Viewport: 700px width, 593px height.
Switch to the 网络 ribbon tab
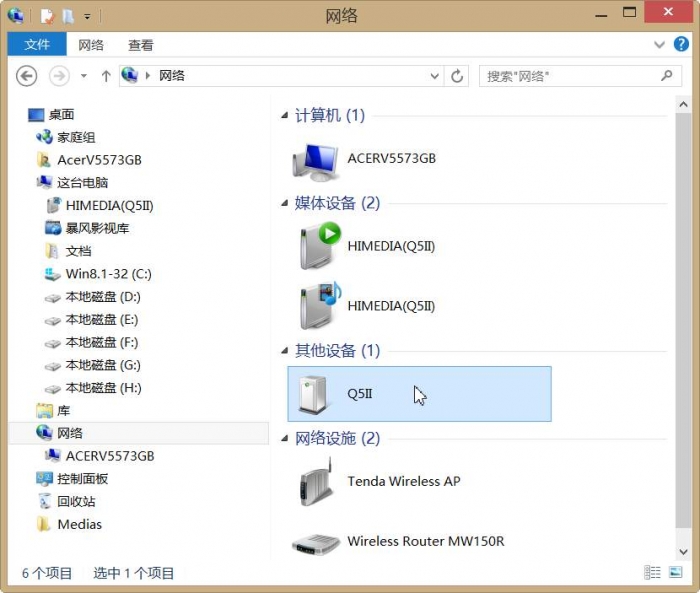coord(91,45)
